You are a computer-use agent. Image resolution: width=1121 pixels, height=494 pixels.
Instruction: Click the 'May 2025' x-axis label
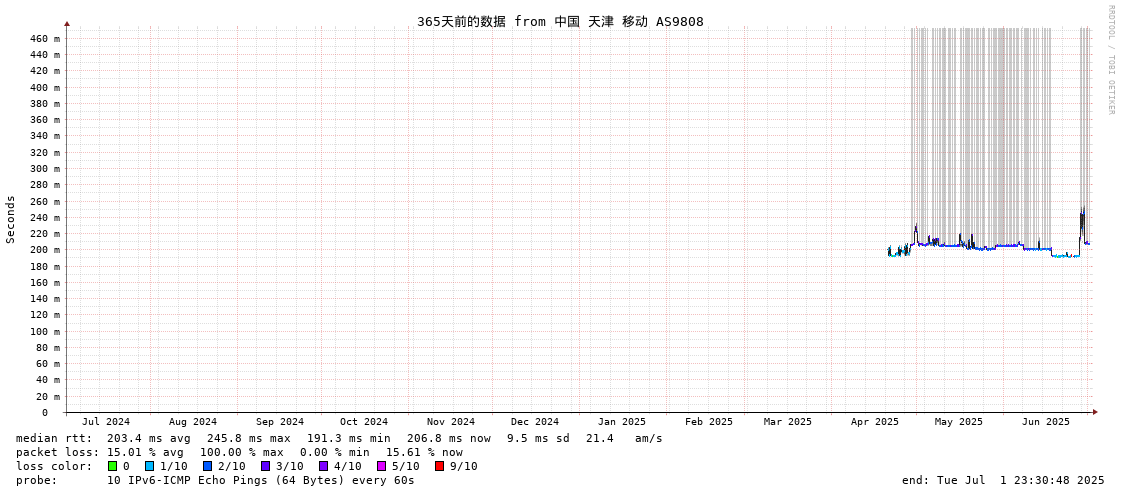point(959,422)
